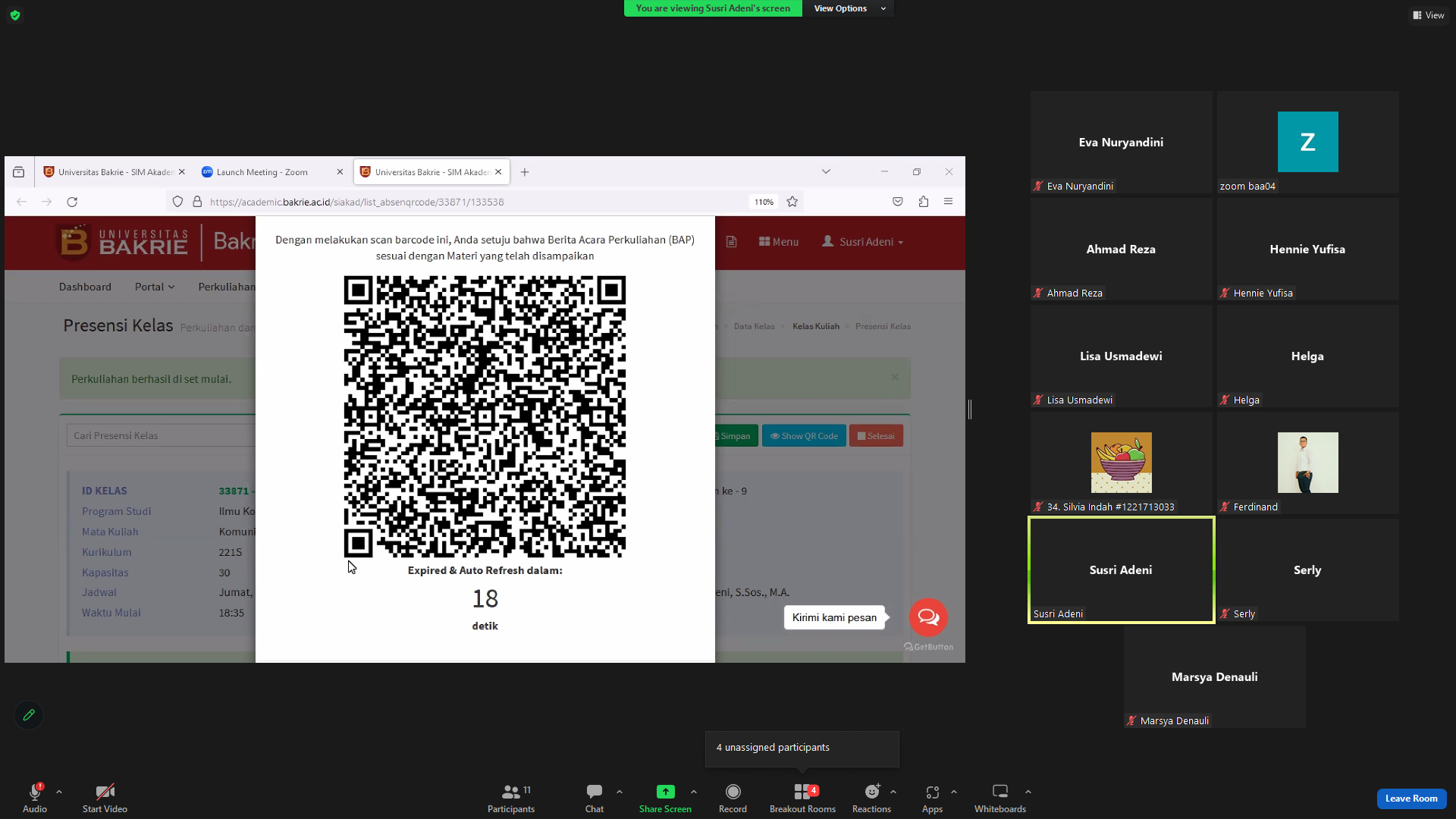1456x819 pixels.
Task: Open the Menu grid in SIM header
Action: (x=779, y=242)
